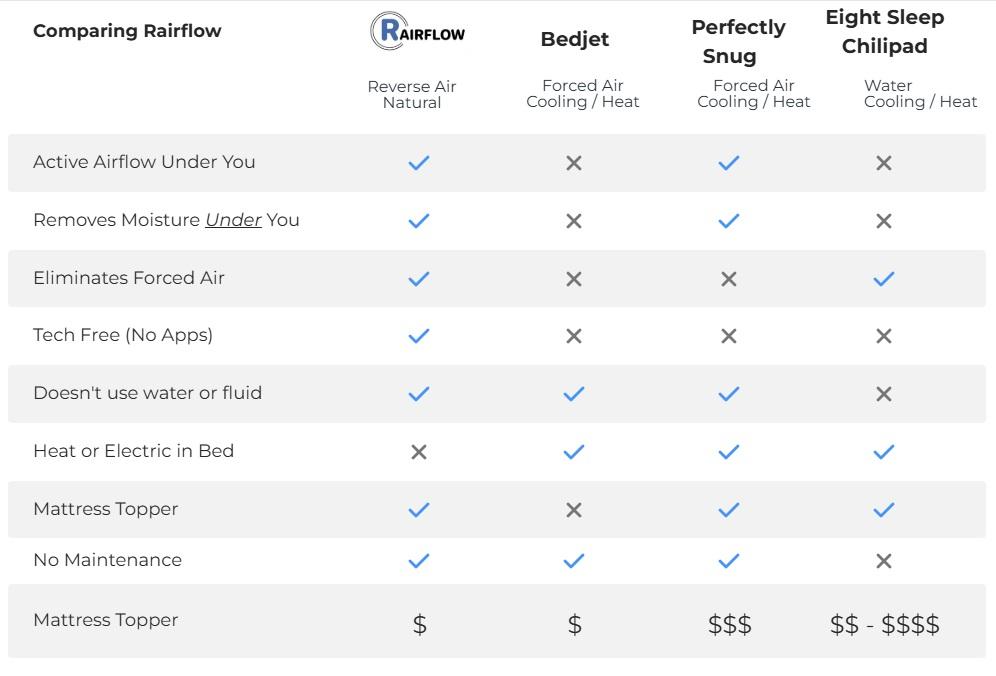Image resolution: width=996 pixels, height=676 pixels.
Task: Click the Comparing Rairflow title text
Action: coord(127,31)
